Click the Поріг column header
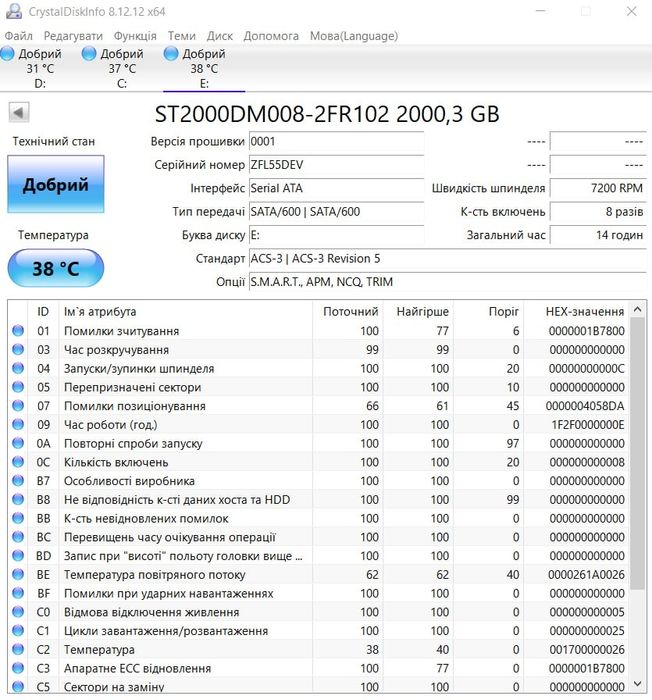Image resolution: width=652 pixels, height=700 pixels. (x=489, y=311)
